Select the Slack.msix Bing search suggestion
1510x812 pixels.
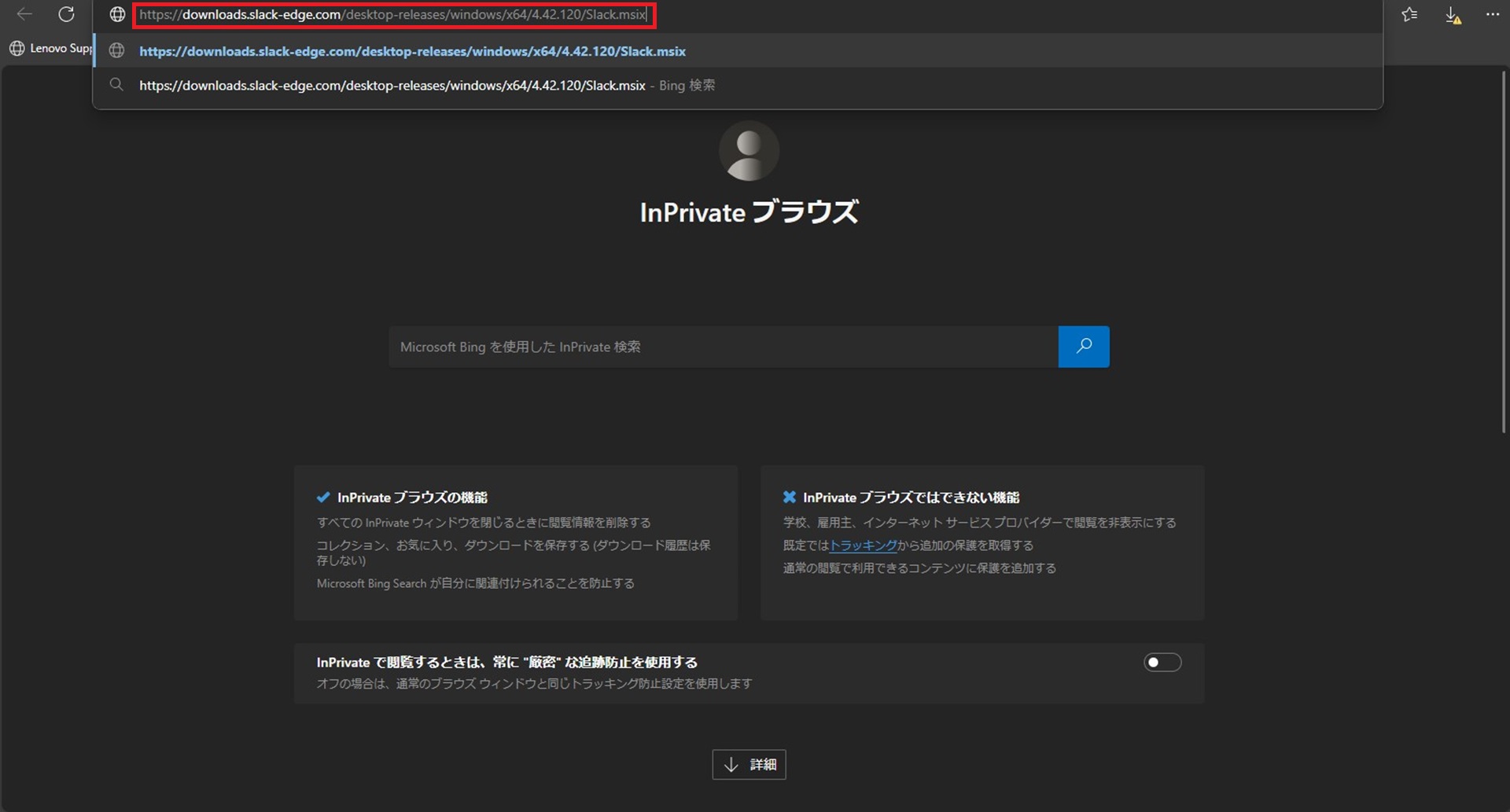point(738,85)
